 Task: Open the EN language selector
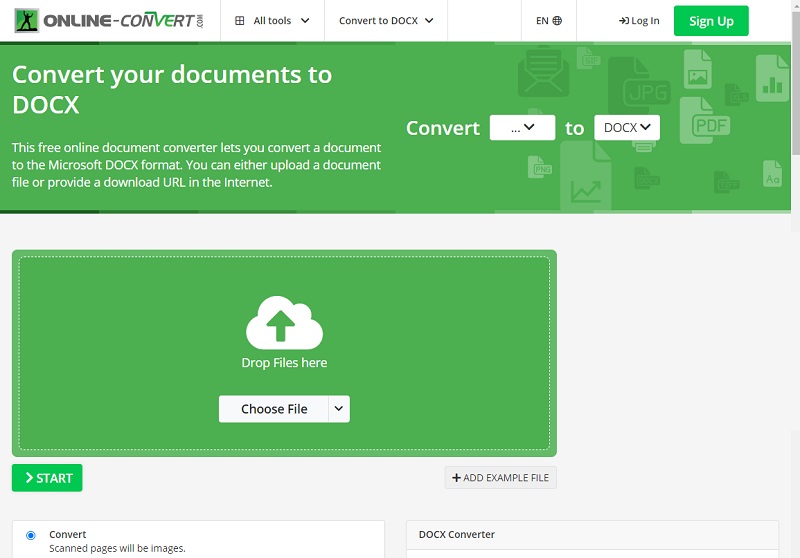tap(548, 21)
